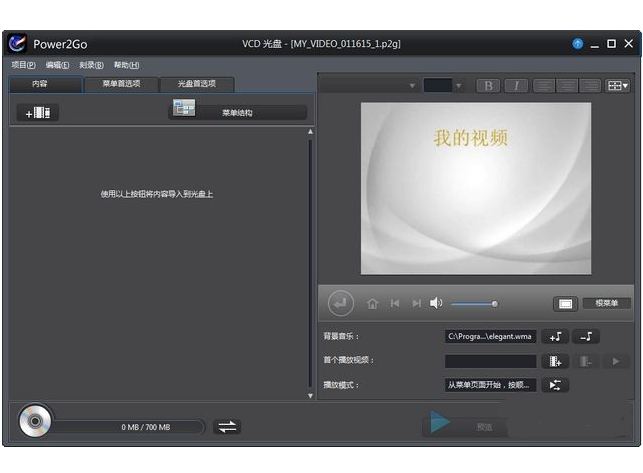Click the menu preview thumbnail

tap(476, 188)
